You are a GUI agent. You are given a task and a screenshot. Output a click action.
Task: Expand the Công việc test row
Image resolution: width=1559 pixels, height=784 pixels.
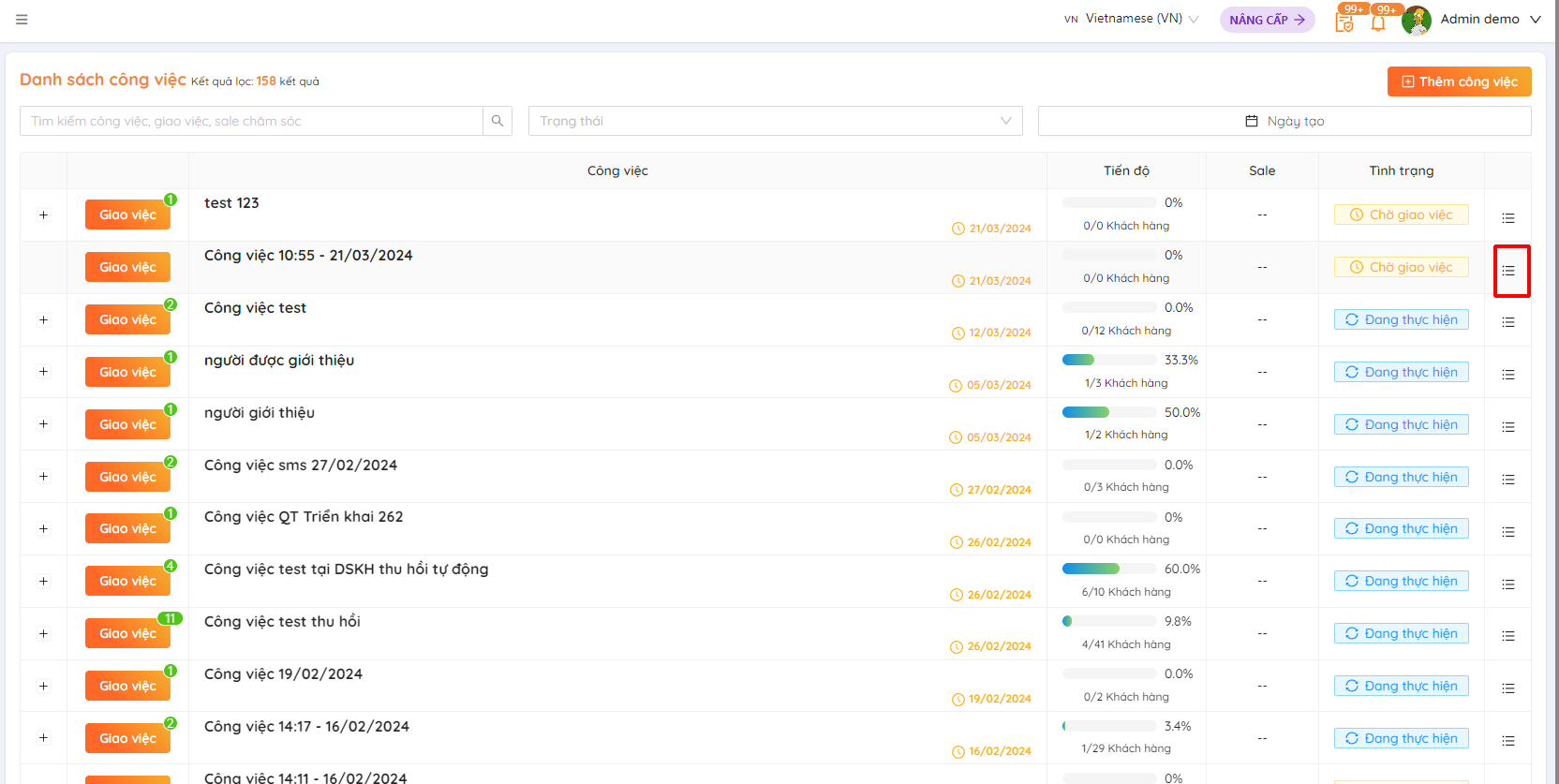(x=43, y=320)
